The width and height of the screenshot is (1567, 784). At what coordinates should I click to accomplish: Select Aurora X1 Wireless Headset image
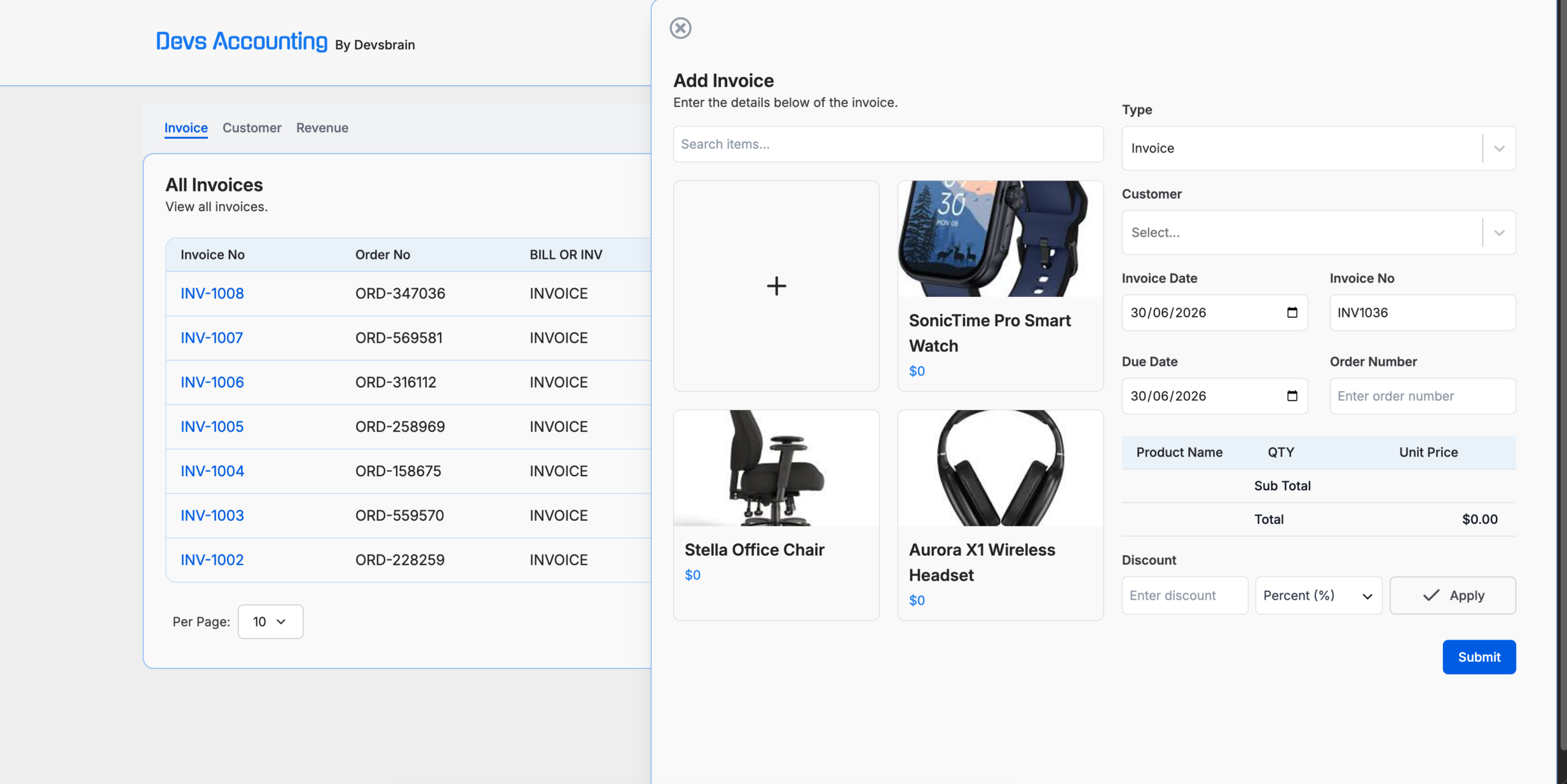[1000, 468]
